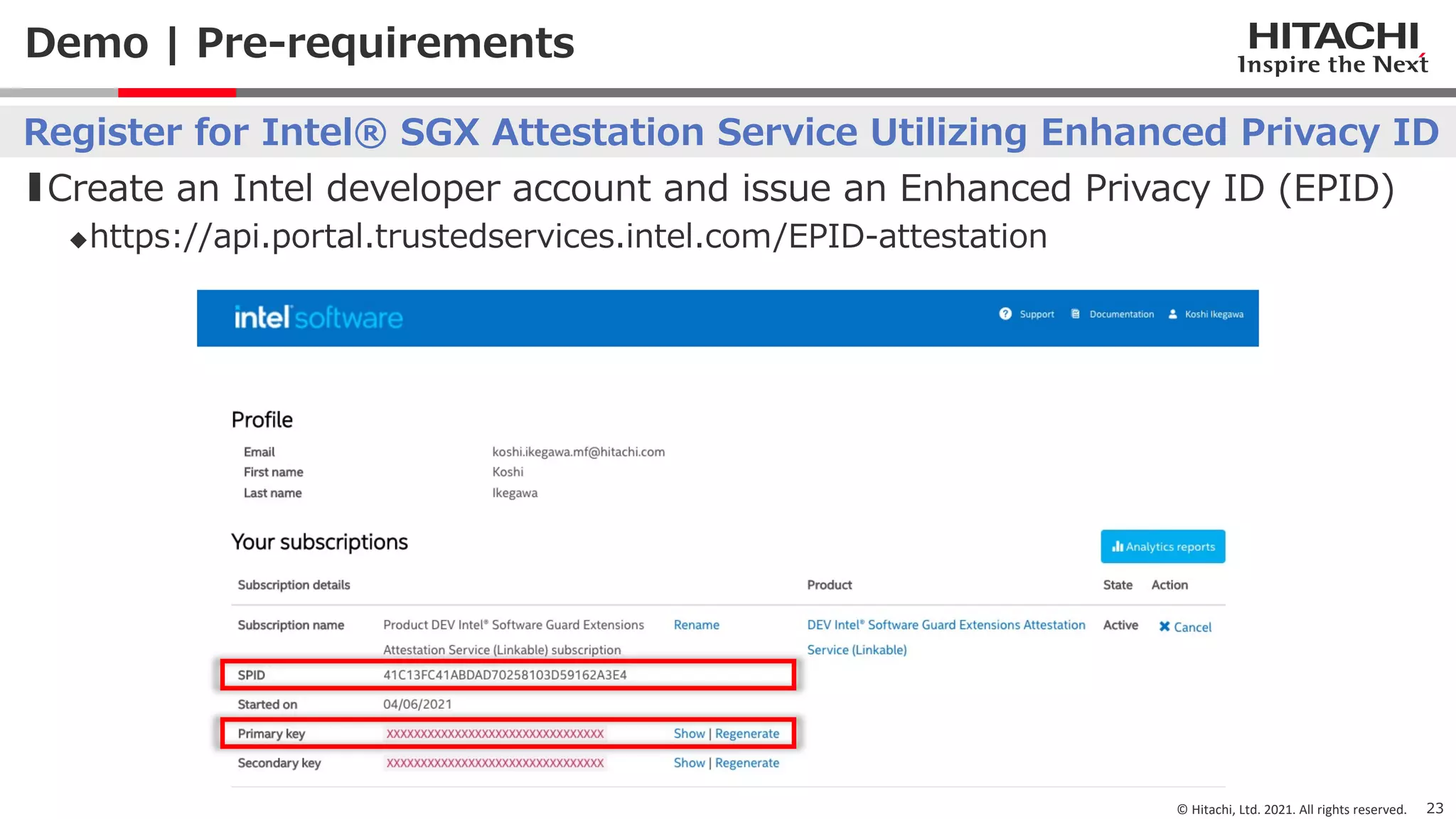1456x819 pixels.
Task: Open DEV Intel Software Guard Extensions Attestation product link
Action: point(946,637)
